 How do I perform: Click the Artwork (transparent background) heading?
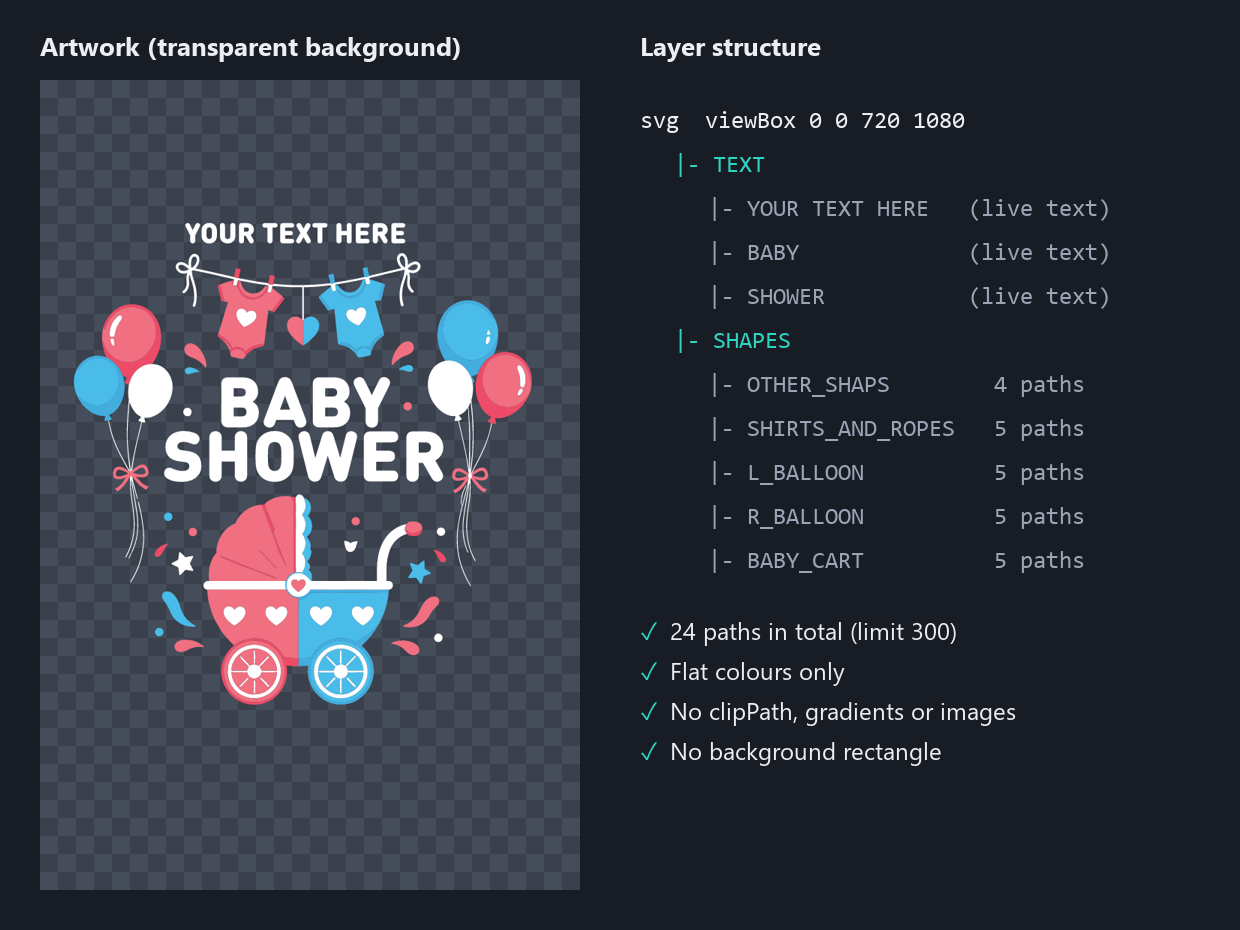[x=250, y=48]
